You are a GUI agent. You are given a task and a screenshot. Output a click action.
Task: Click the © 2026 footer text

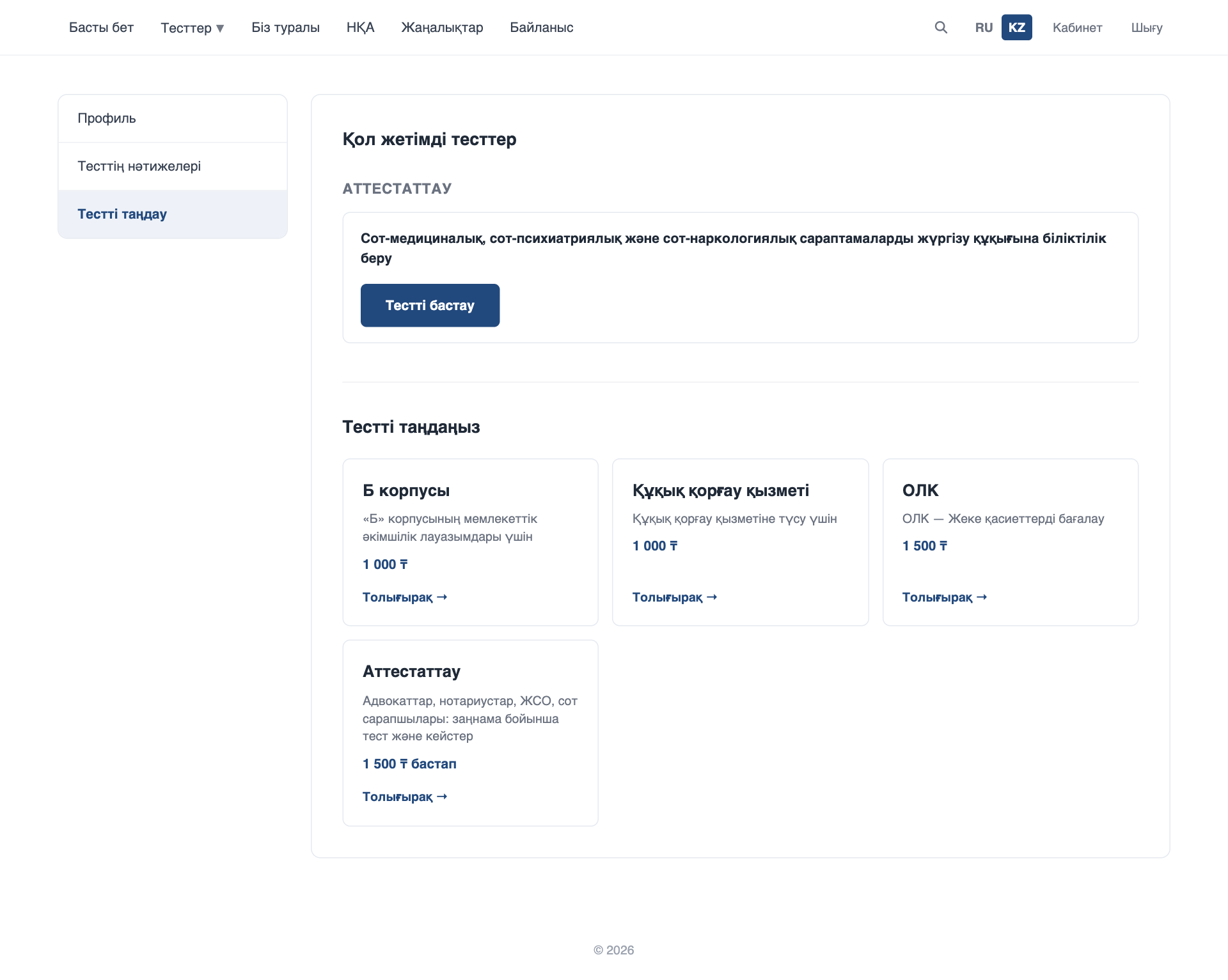pos(613,950)
